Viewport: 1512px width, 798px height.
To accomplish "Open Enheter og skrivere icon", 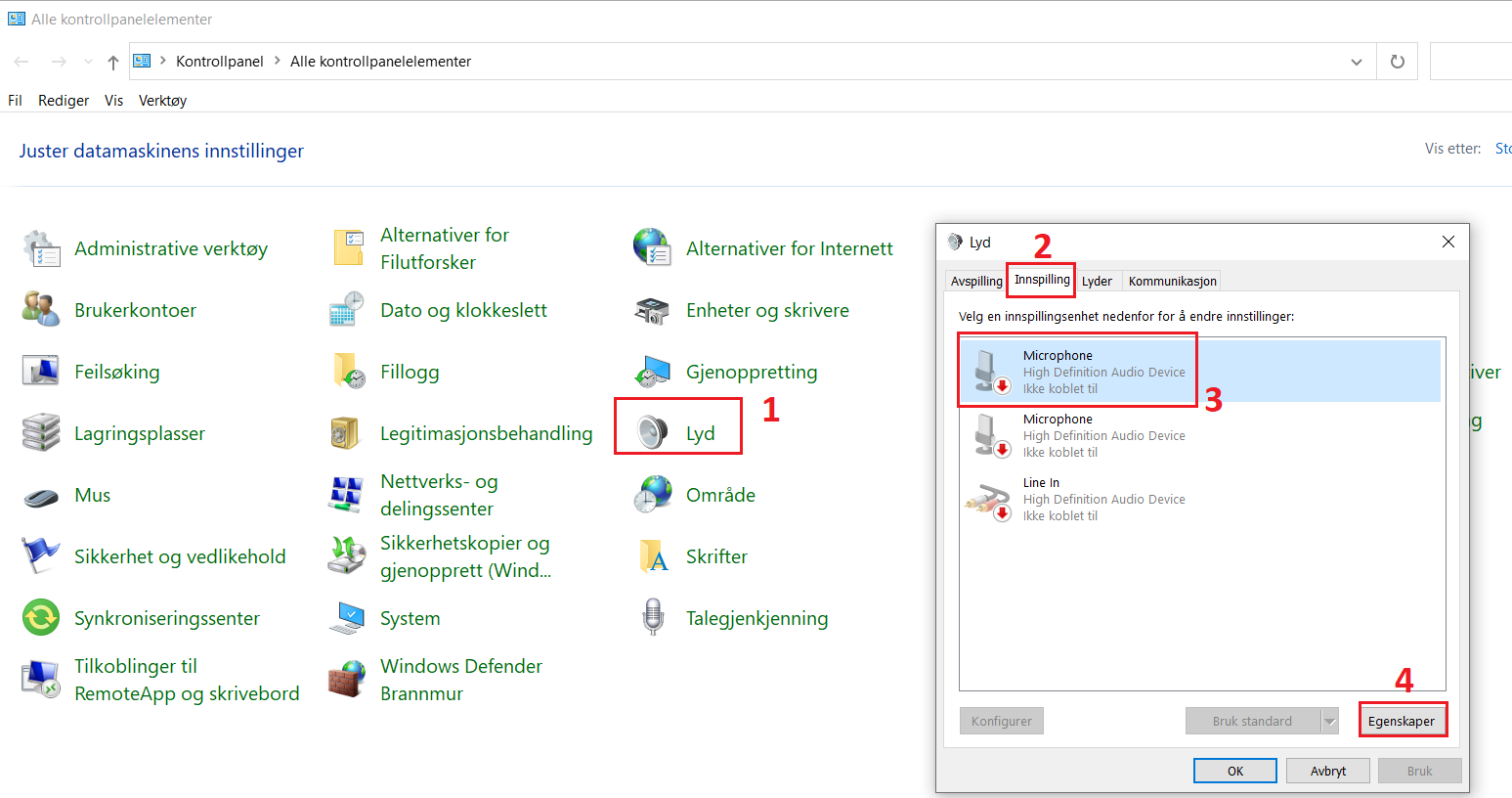I will click(x=652, y=311).
